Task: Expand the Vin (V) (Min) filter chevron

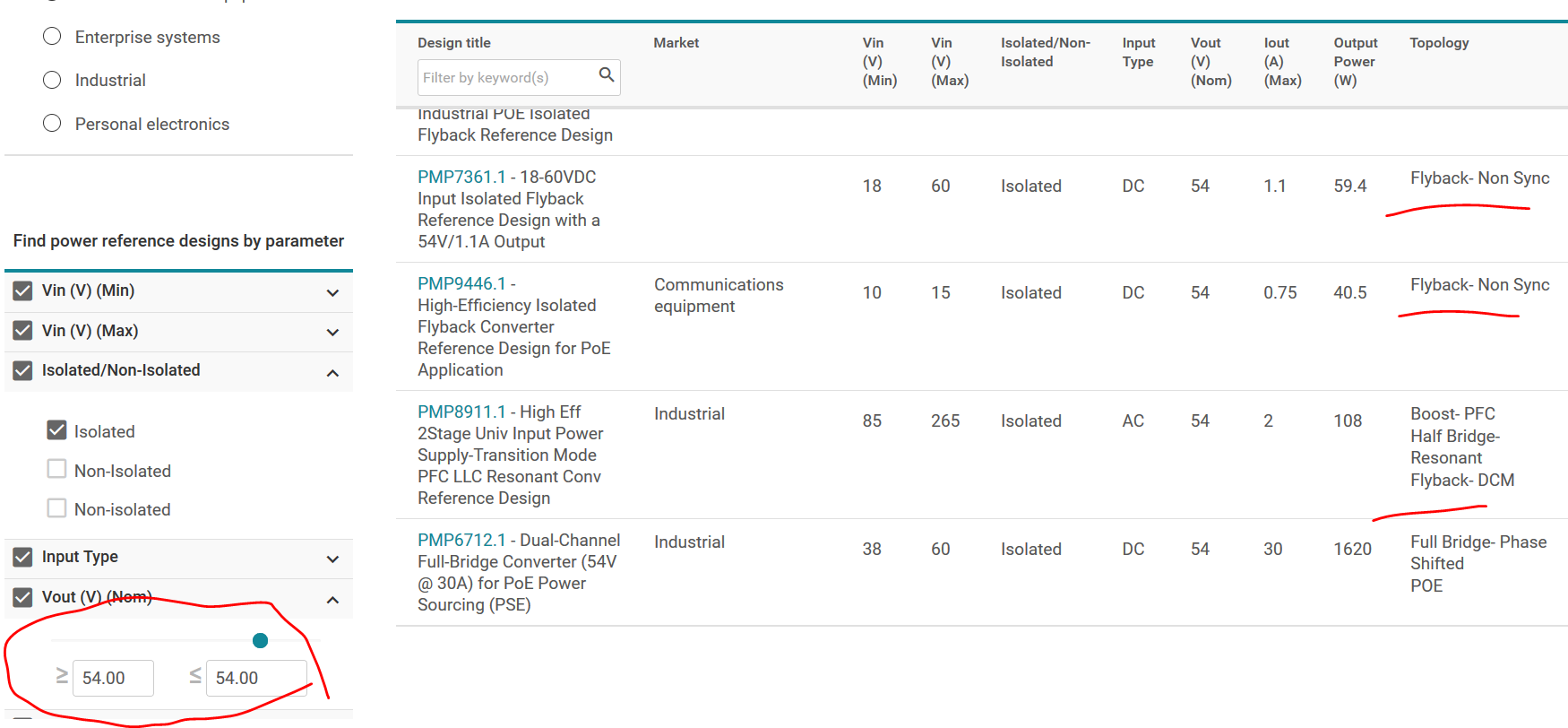Action: pos(332,292)
